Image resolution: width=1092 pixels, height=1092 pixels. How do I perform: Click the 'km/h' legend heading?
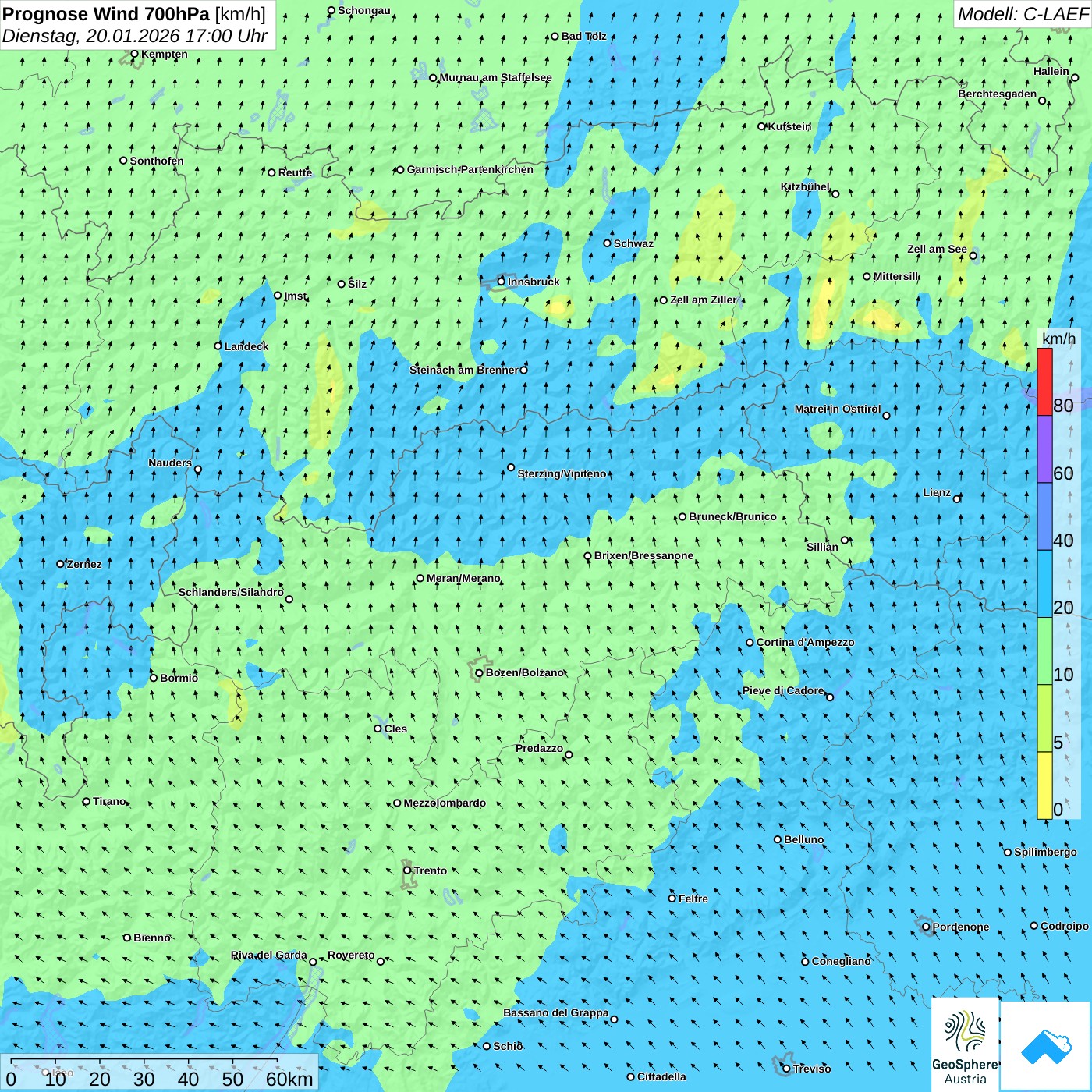coord(1058,339)
